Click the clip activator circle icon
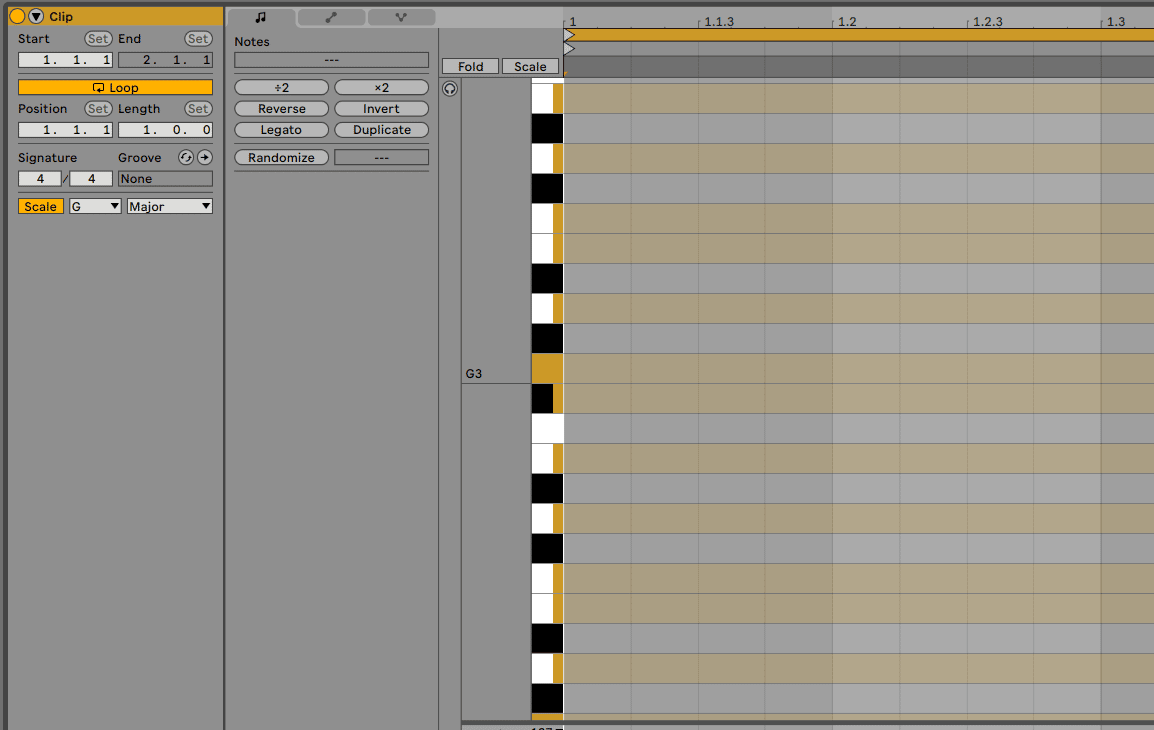Screen dimensions: 1154x730 pyautogui.click(x=18, y=16)
